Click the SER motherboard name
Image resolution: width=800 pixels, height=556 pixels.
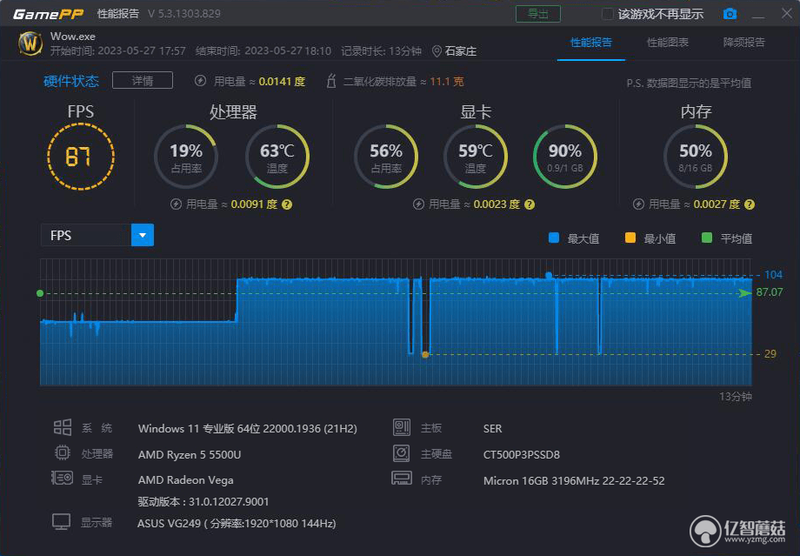492,428
